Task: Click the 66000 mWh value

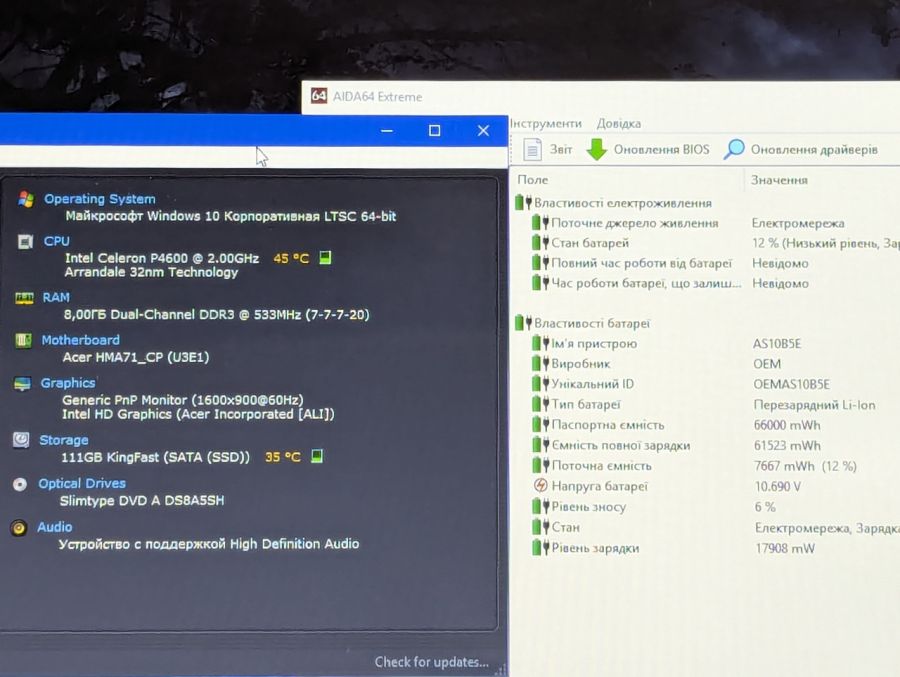Action: coord(787,425)
